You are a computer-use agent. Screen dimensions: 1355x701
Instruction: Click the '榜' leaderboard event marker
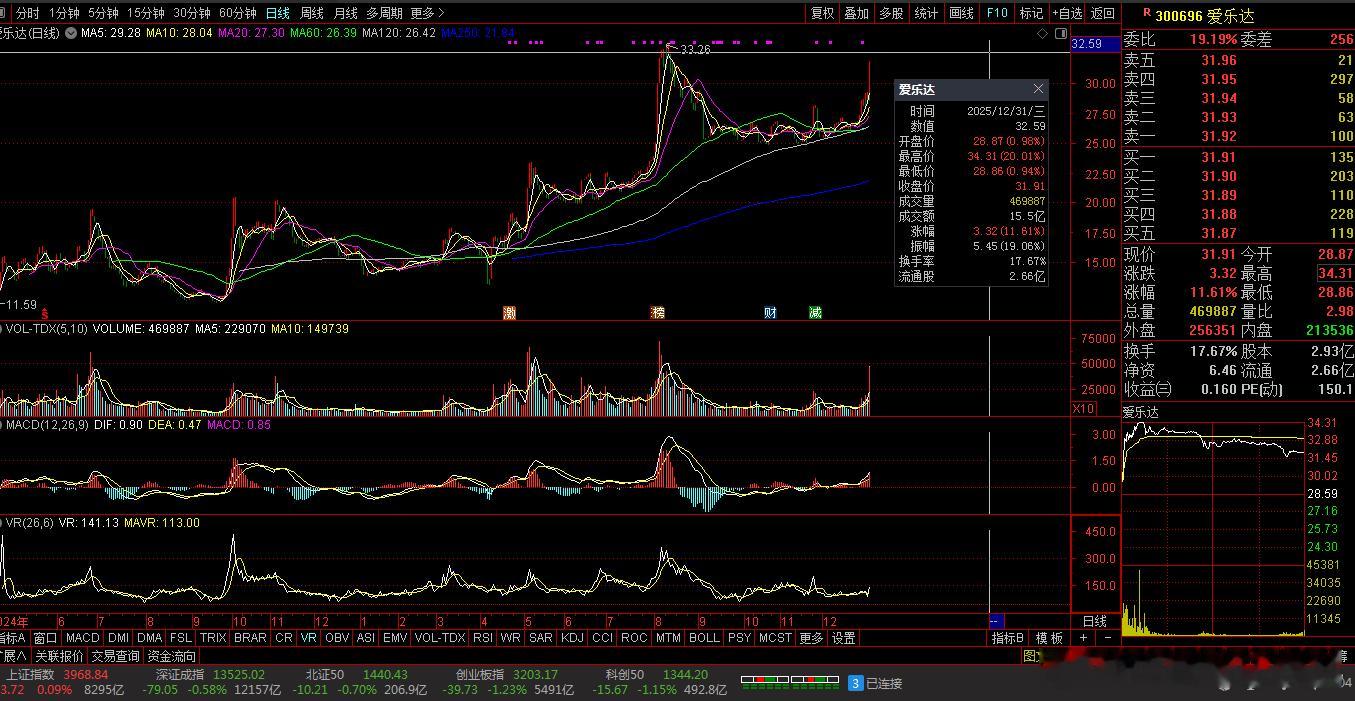(x=657, y=313)
